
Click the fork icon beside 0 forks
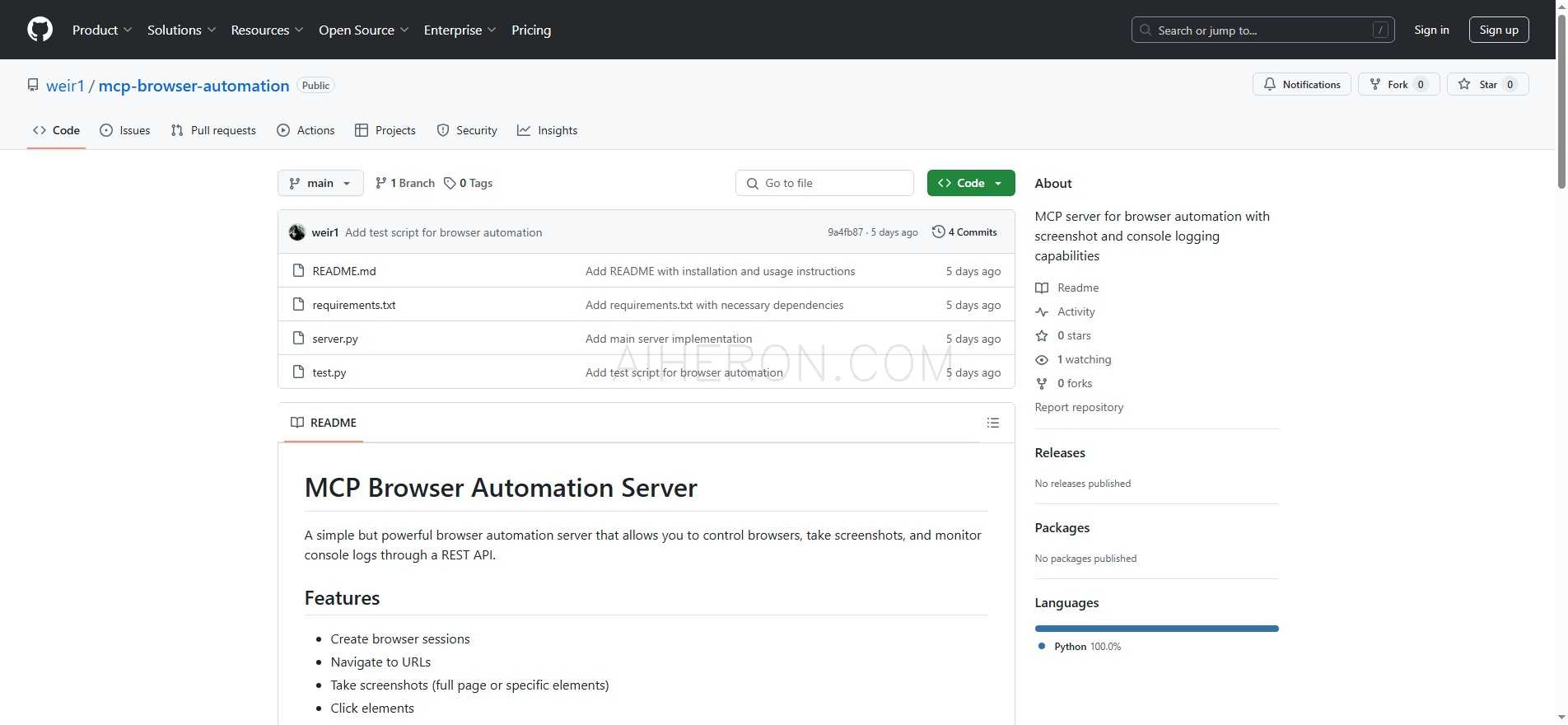1042,383
